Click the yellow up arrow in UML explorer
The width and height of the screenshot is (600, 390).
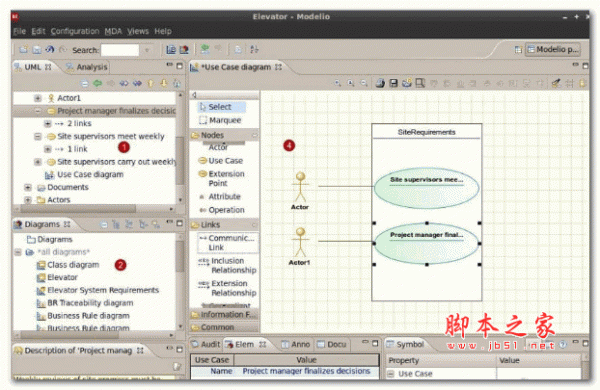click(151, 83)
